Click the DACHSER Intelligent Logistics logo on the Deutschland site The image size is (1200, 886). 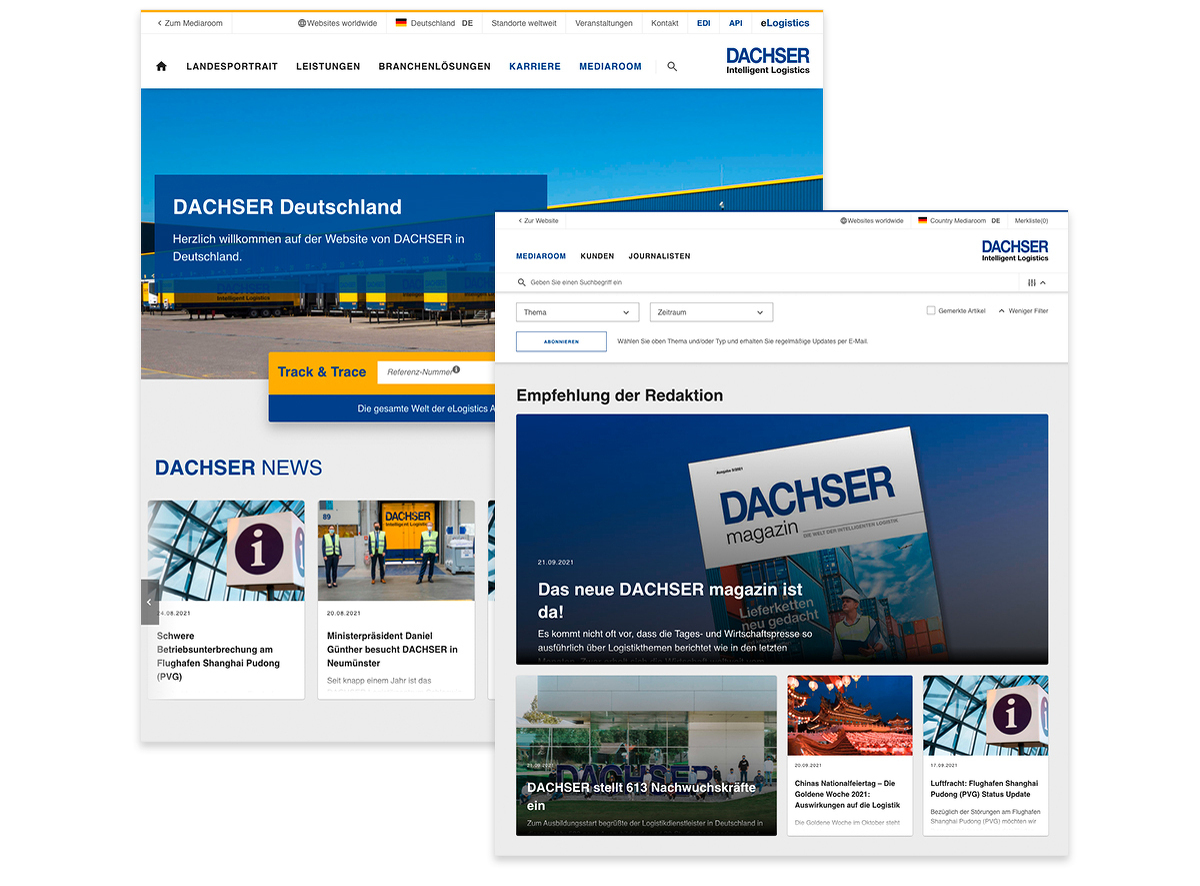[768, 61]
